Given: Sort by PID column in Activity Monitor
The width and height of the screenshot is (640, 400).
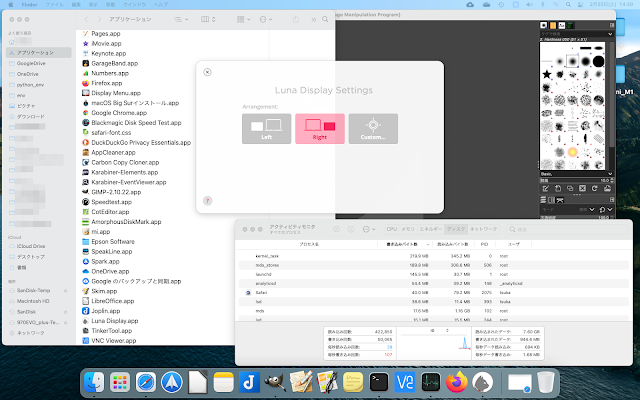Looking at the screenshot, I should [484, 244].
